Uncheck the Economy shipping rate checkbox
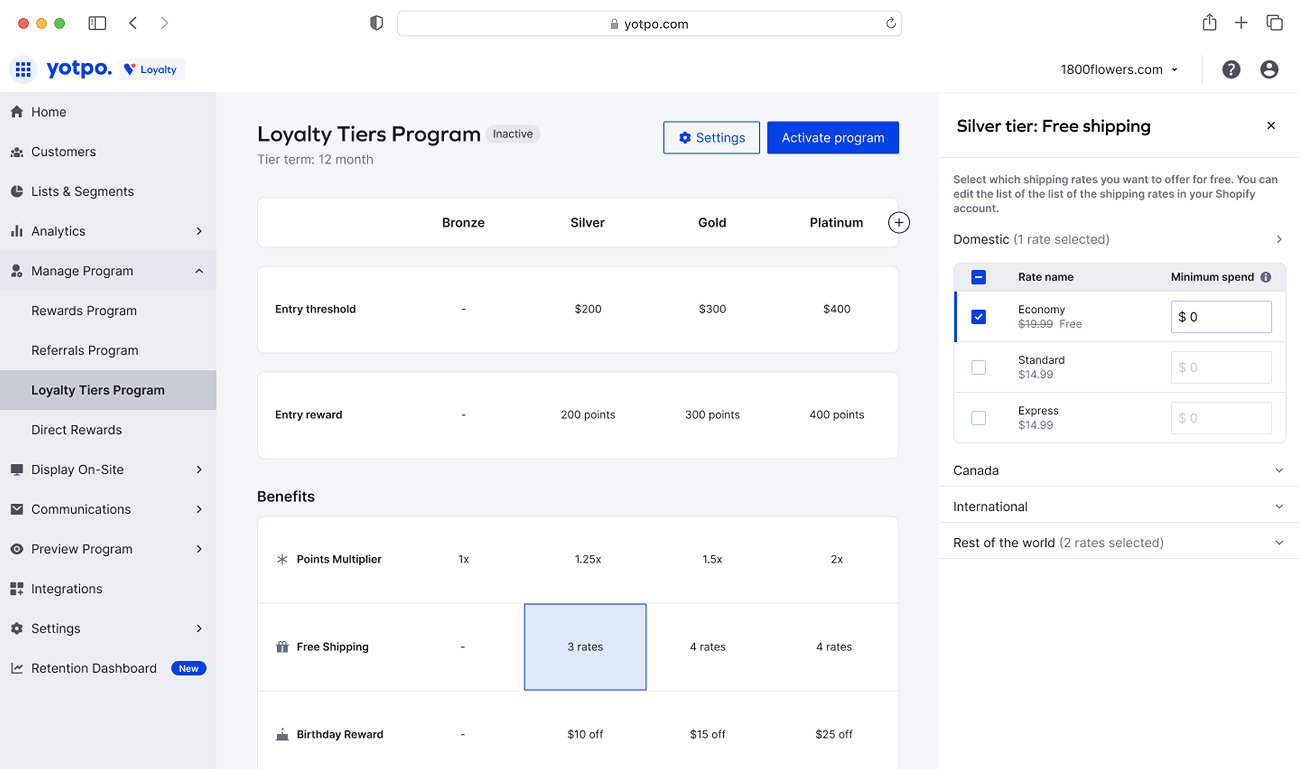The image size is (1300, 769). [978, 316]
